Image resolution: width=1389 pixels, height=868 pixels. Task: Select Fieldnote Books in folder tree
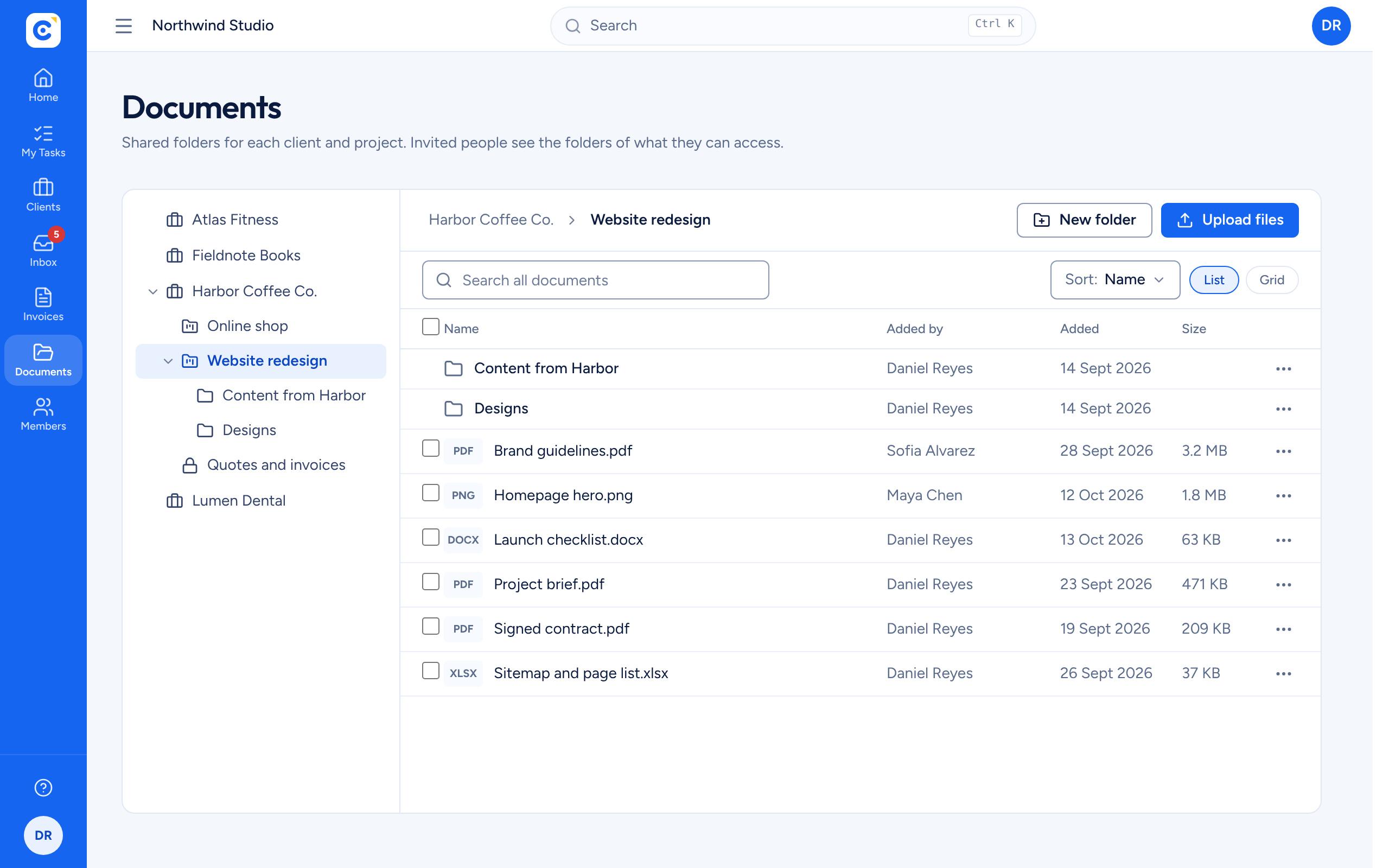[260, 256]
